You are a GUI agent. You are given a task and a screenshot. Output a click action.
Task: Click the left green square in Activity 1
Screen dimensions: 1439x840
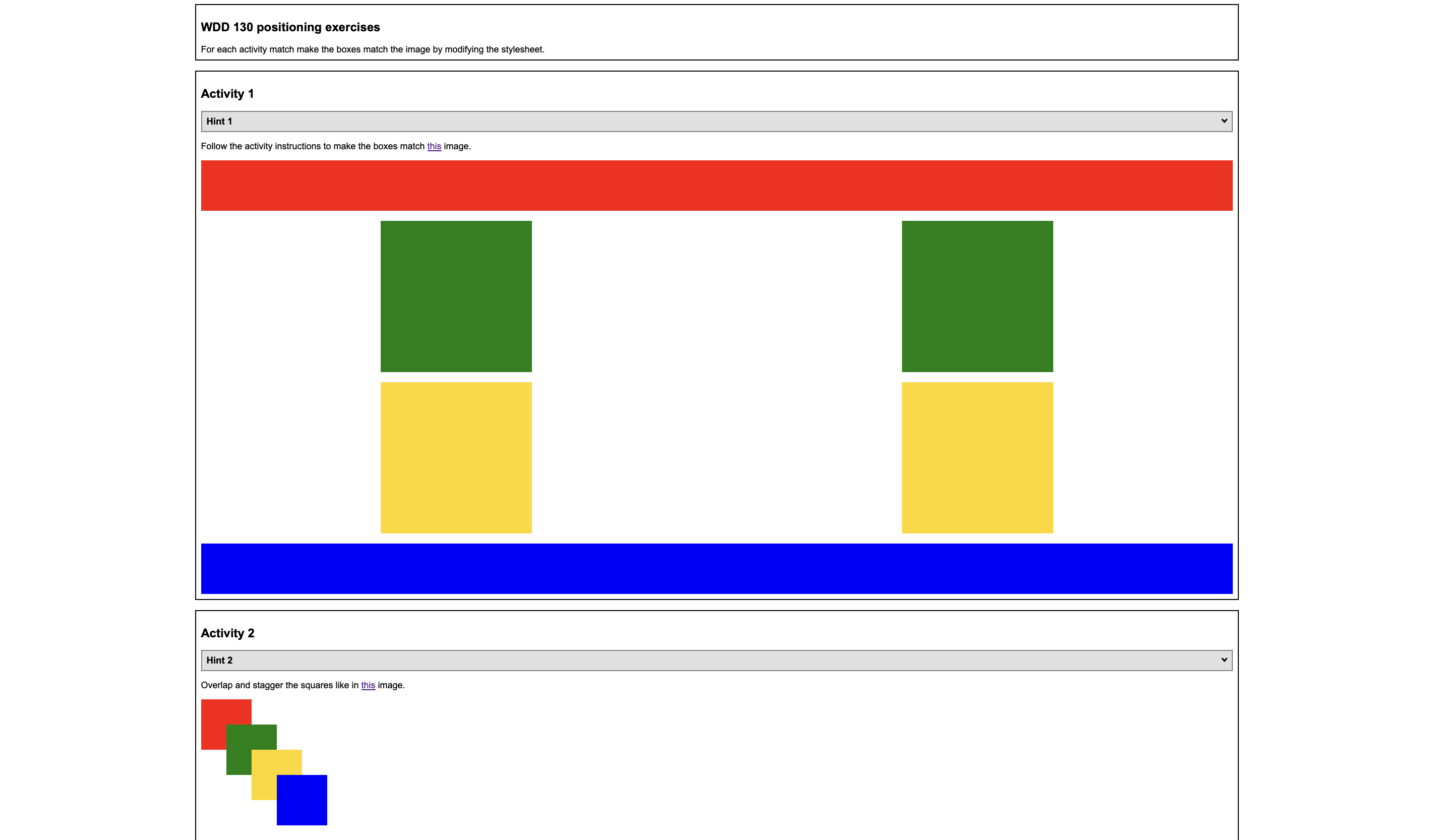pos(456,296)
